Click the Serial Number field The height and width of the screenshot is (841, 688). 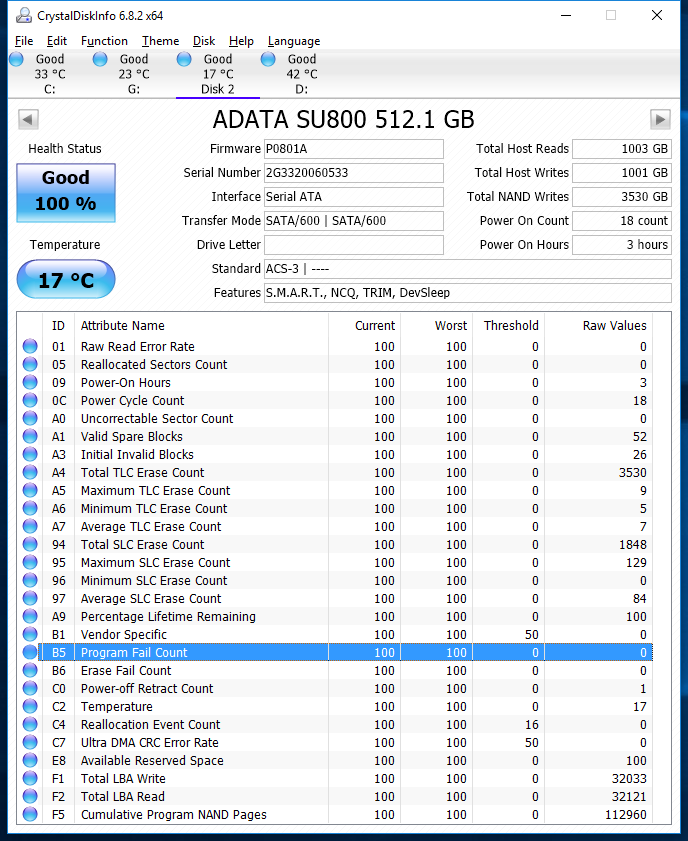[x=353, y=173]
